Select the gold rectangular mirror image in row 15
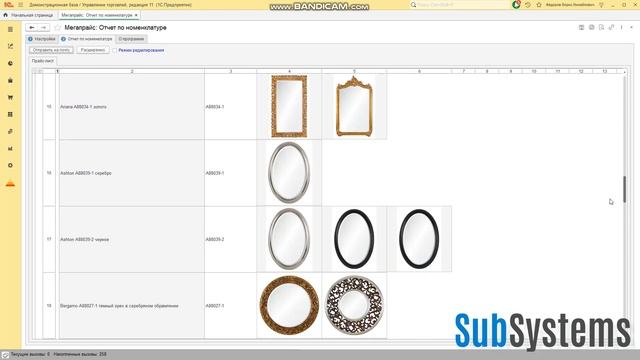The height and width of the screenshot is (360, 640). (x=289, y=106)
